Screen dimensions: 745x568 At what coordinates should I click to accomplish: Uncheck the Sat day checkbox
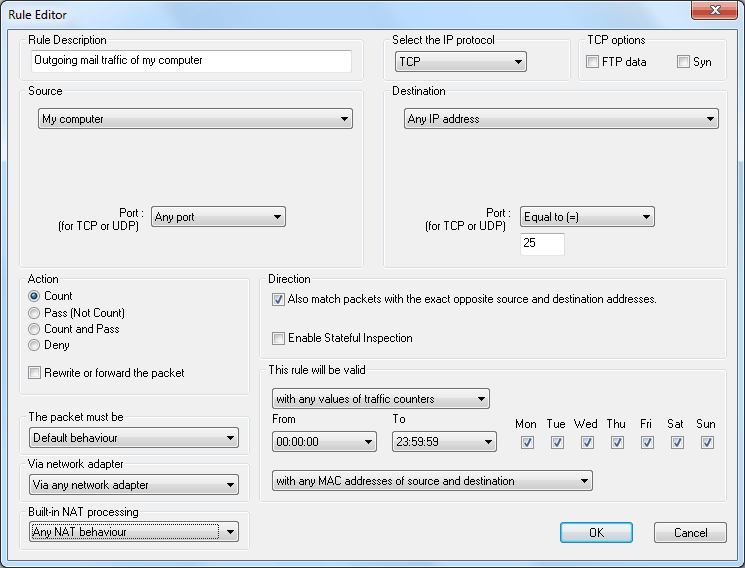point(677,443)
